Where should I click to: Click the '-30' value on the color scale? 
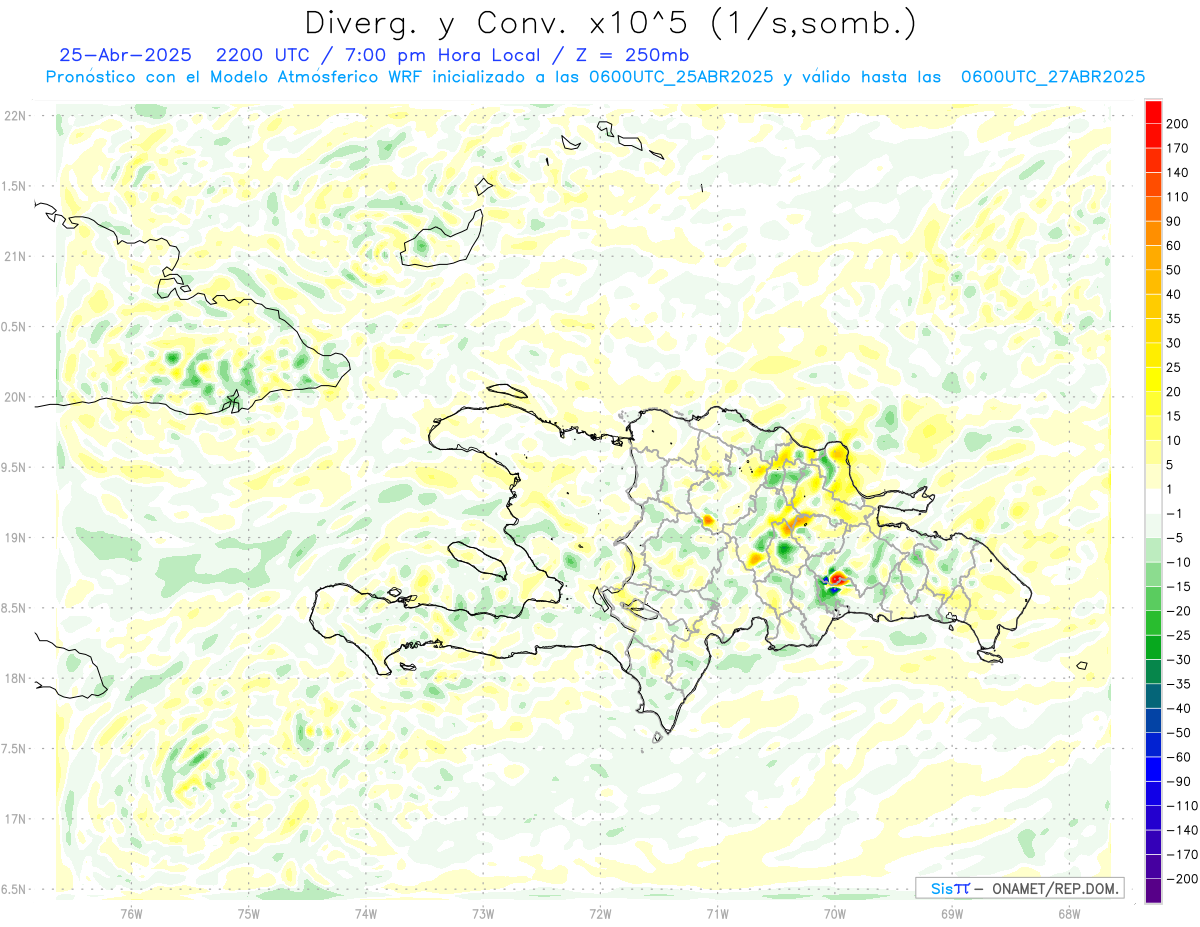click(x=1177, y=660)
